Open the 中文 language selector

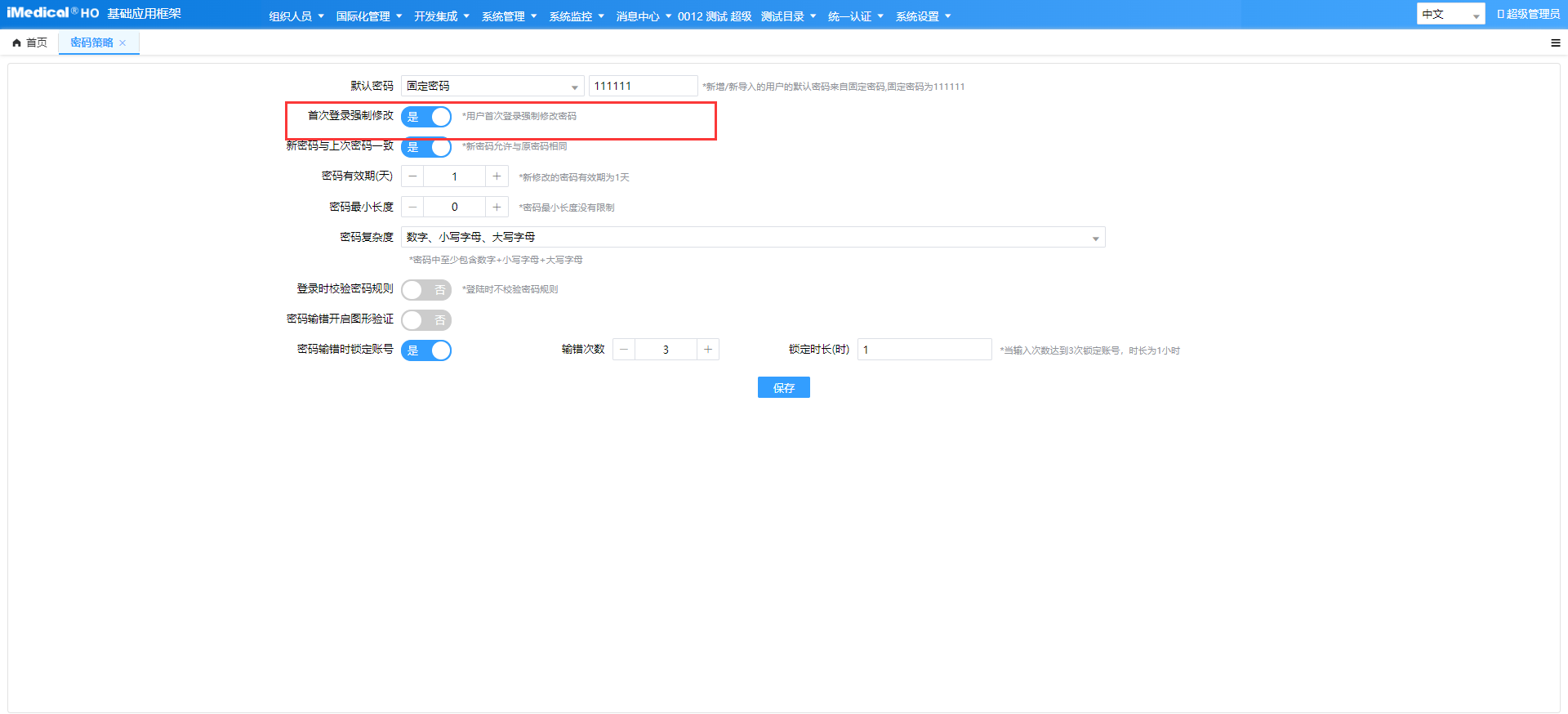click(1450, 14)
